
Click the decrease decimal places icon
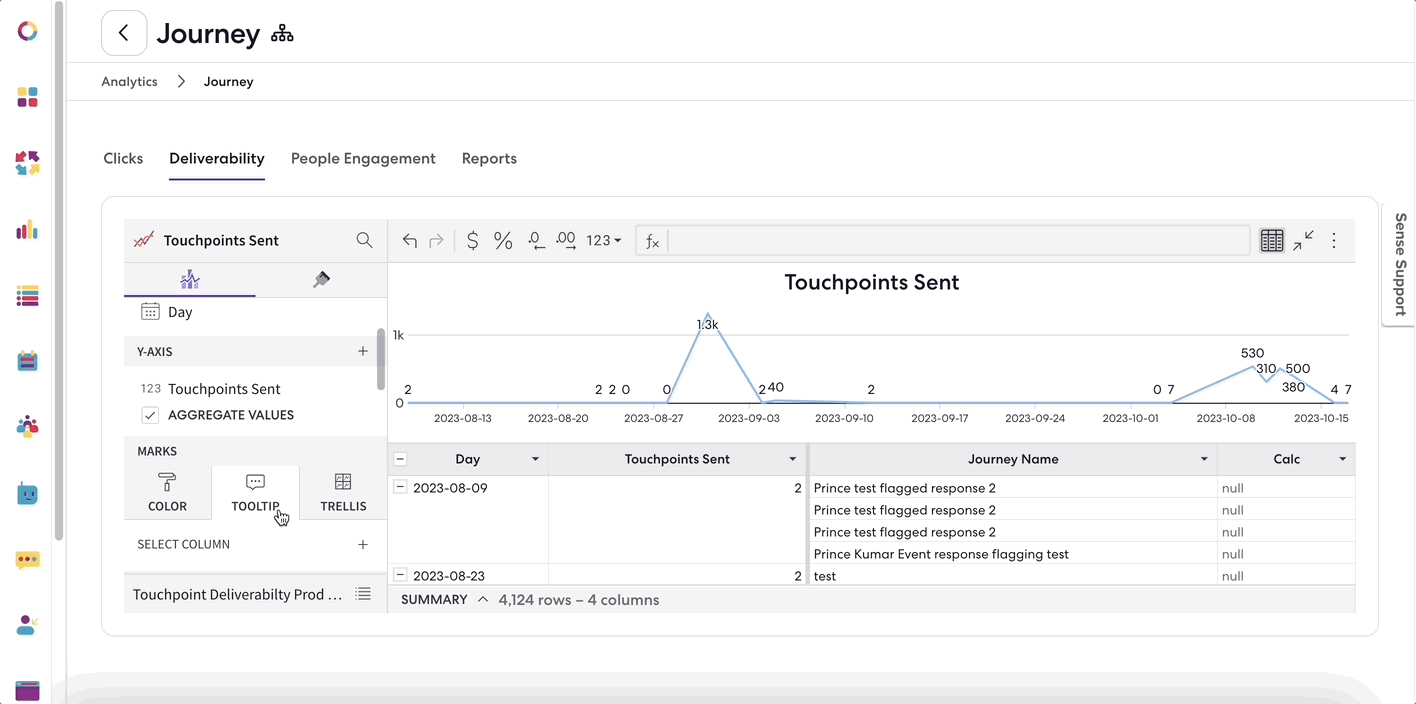pyautogui.click(x=535, y=241)
